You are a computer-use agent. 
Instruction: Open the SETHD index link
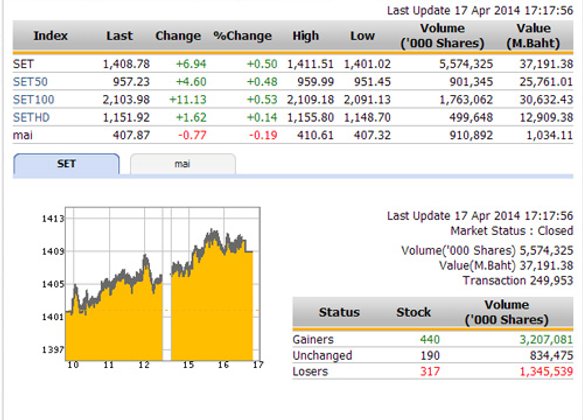pos(31,117)
